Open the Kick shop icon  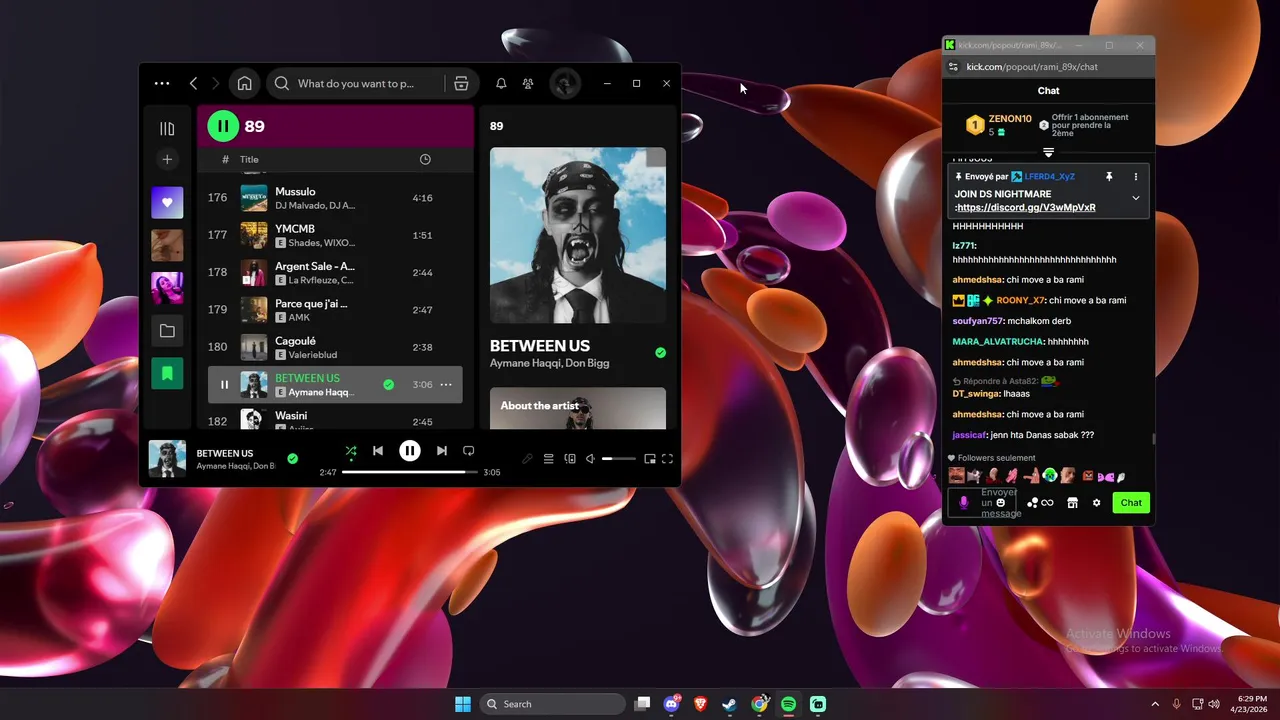1072,503
